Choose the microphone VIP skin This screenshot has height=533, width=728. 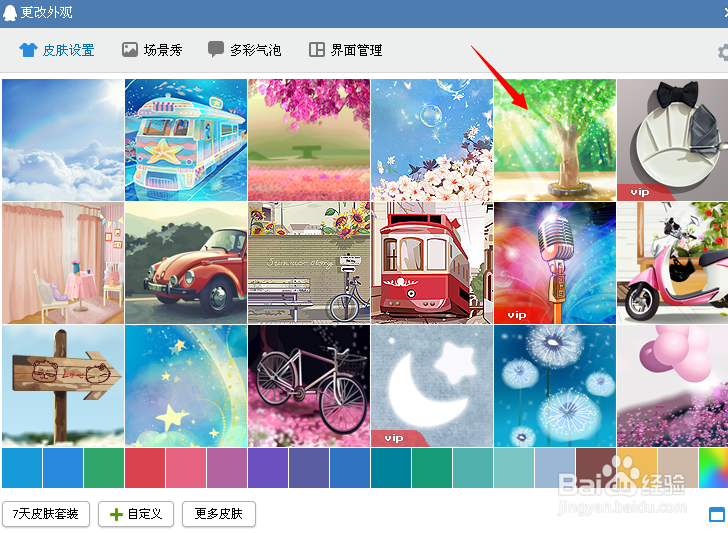coord(555,263)
